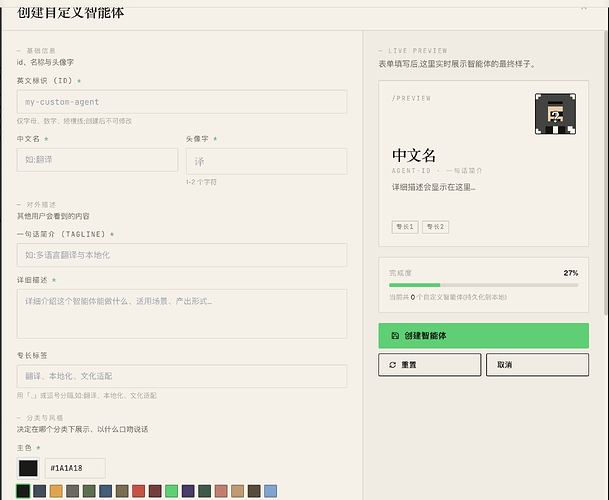Click the 重置 reset button
This screenshot has width=609, height=500.
pyautogui.click(x=430, y=365)
